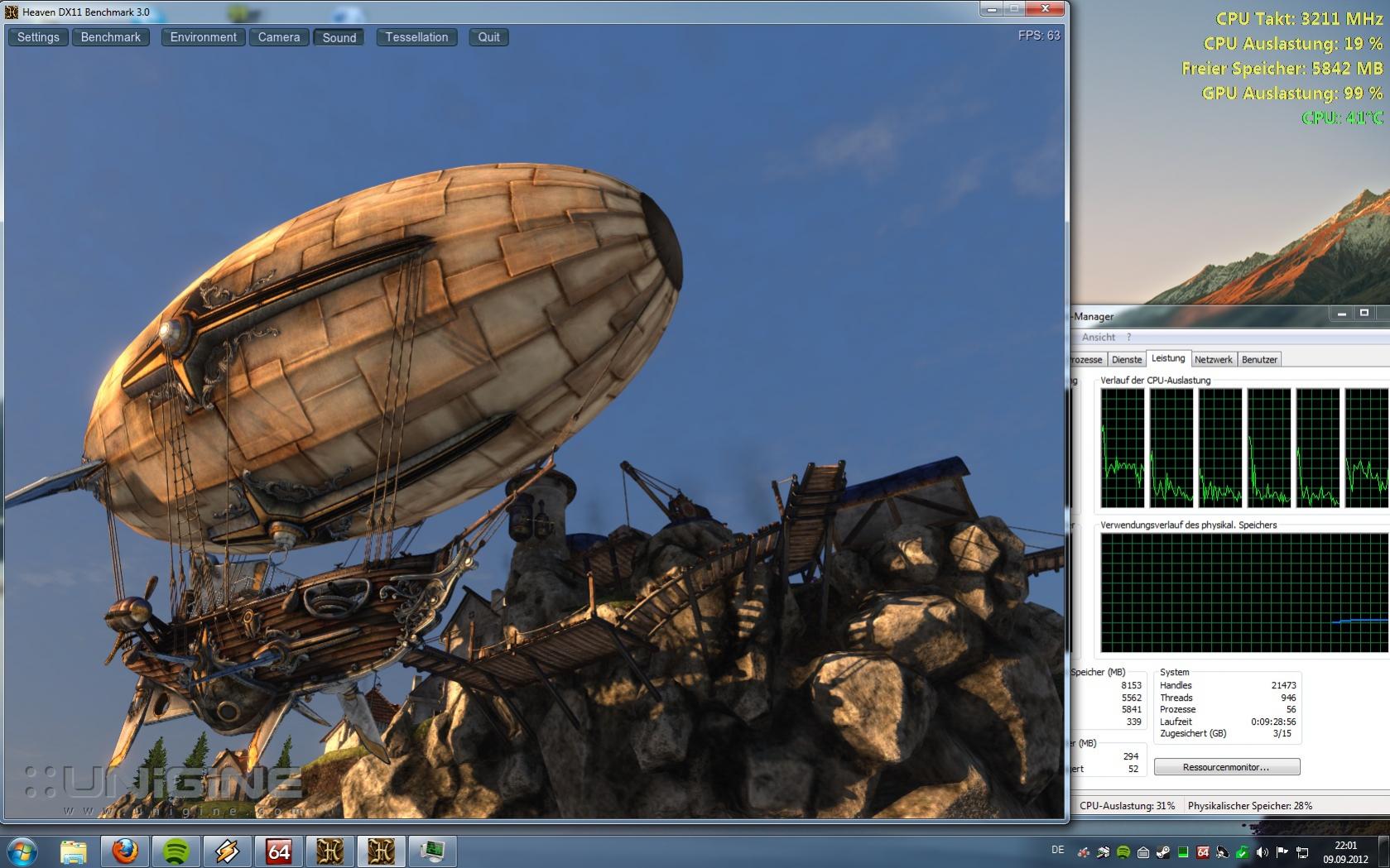Switch to Firefox in the taskbar

pyautogui.click(x=125, y=851)
